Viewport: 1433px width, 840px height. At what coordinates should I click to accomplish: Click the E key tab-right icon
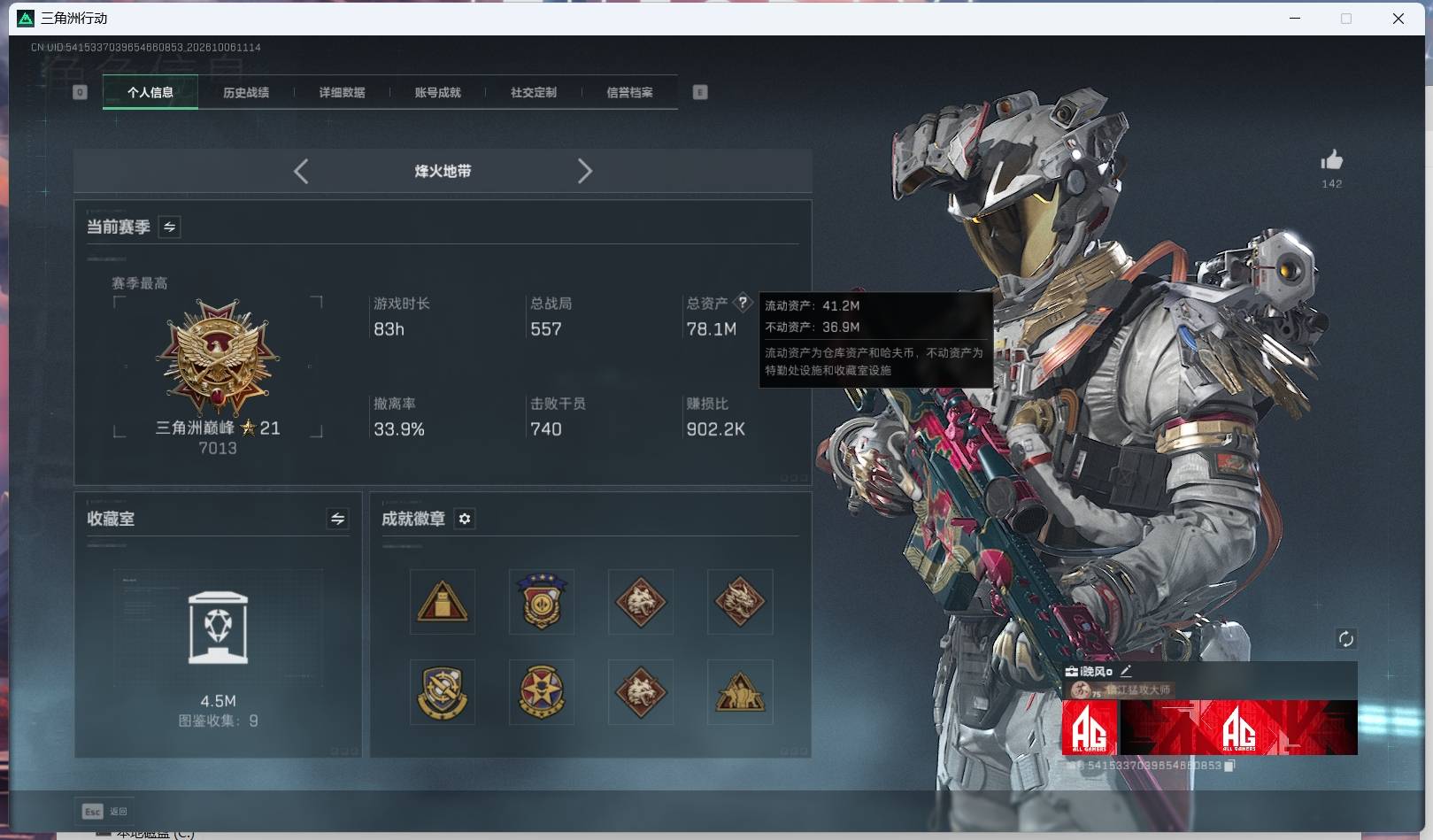(700, 92)
